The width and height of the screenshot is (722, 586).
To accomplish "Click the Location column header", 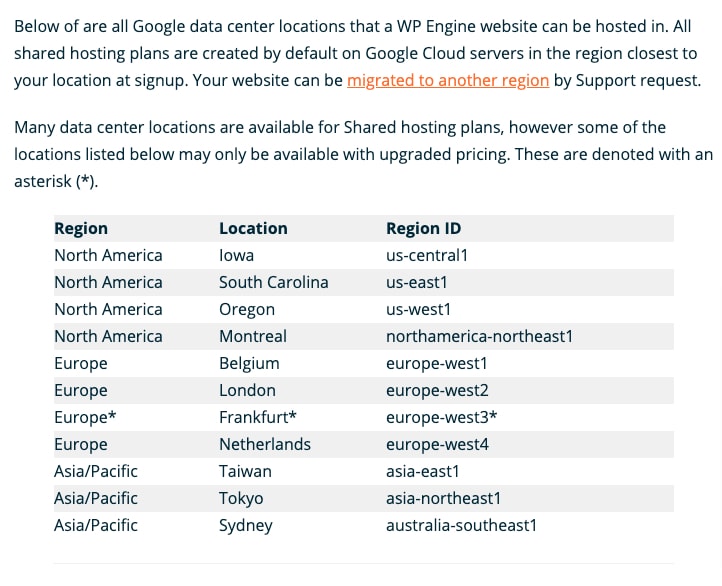I will (253, 228).
